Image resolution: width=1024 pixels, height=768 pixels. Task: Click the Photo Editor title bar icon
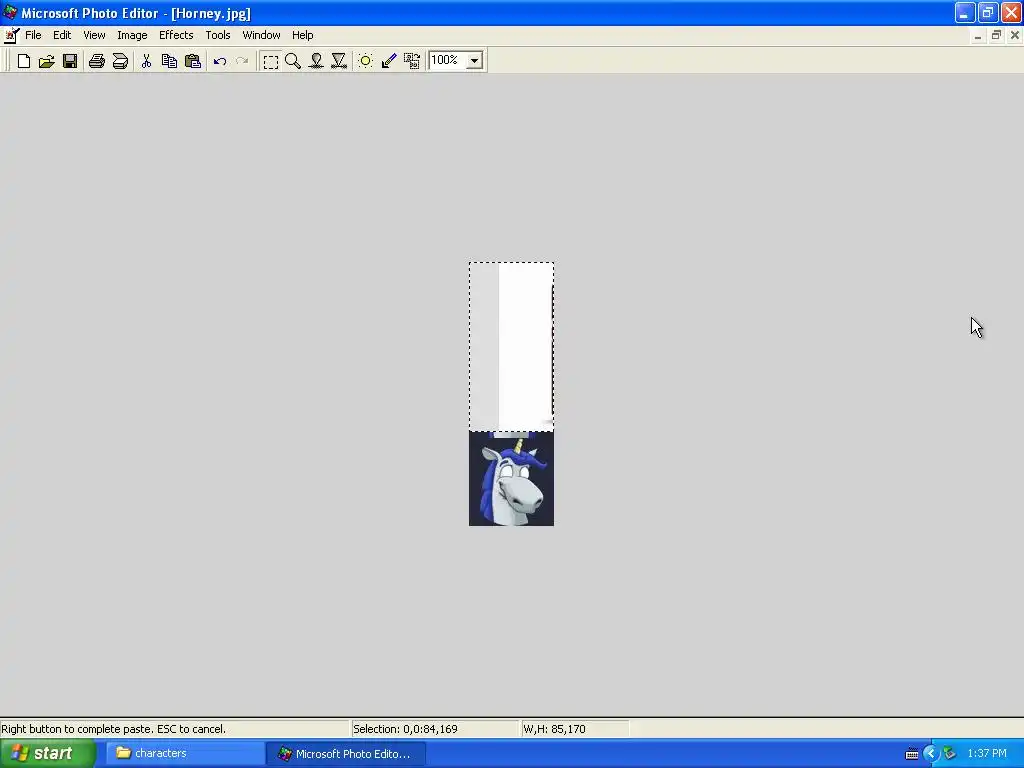tap(10, 12)
